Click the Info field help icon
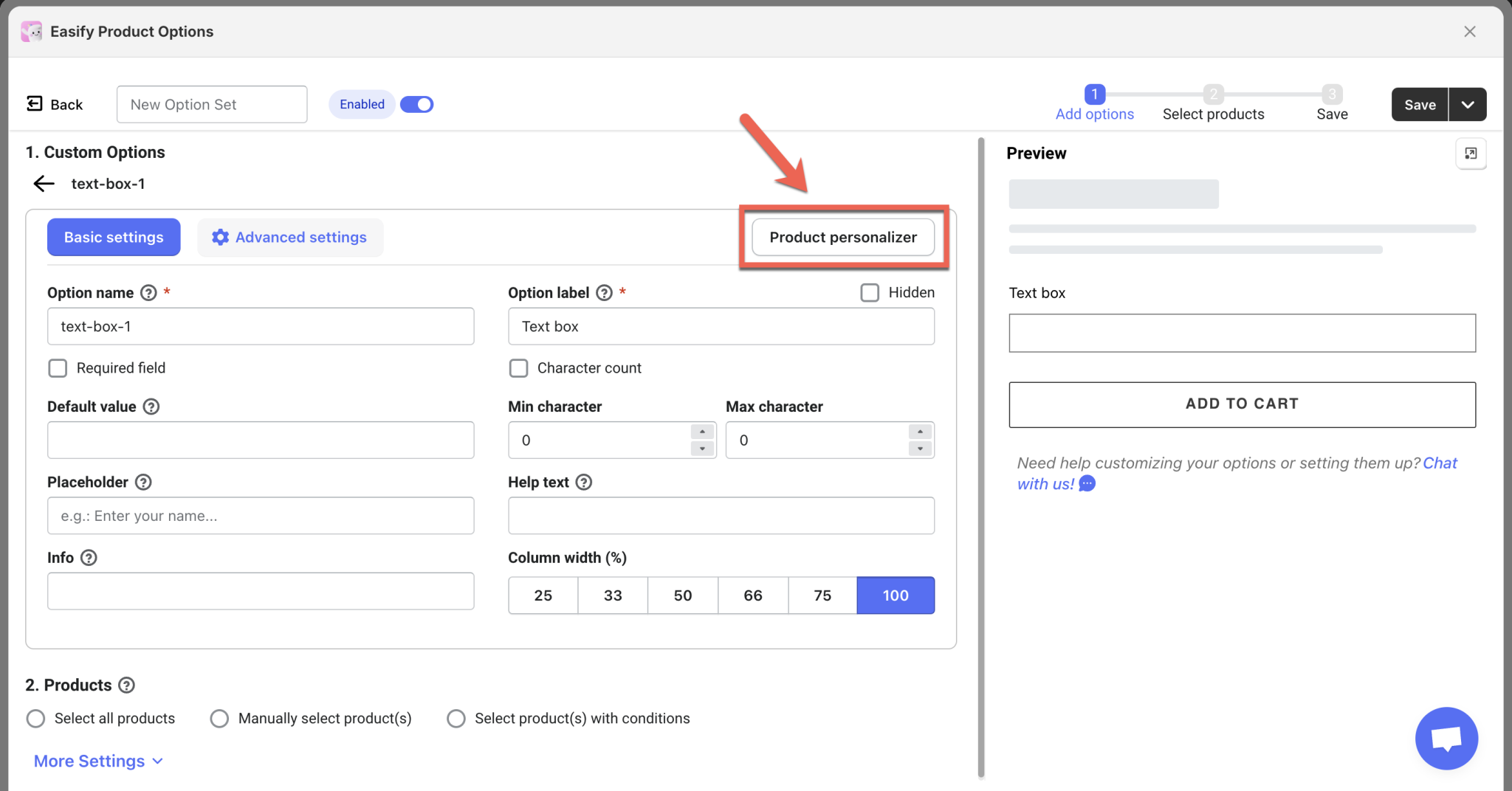This screenshot has height=791, width=1512. point(89,558)
